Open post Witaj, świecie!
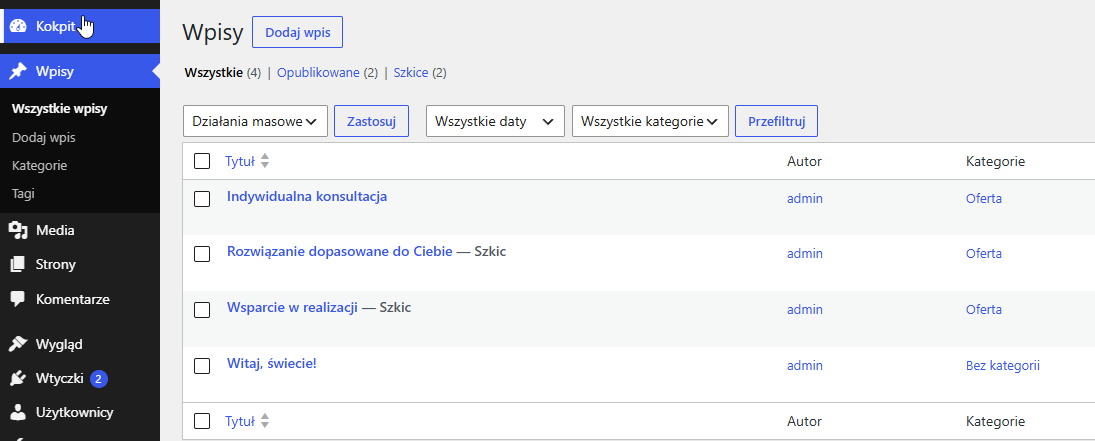1095x441 pixels. pyautogui.click(x=272, y=364)
